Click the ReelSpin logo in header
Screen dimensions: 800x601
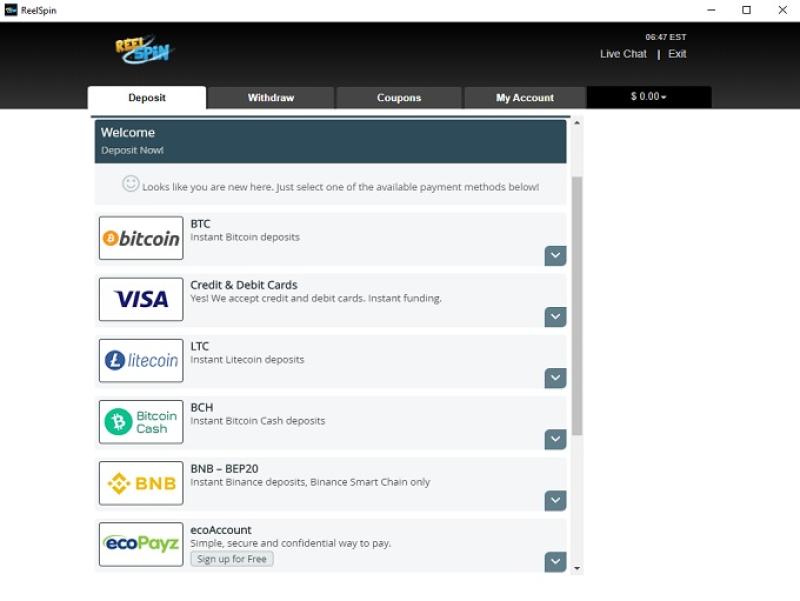coord(144,50)
